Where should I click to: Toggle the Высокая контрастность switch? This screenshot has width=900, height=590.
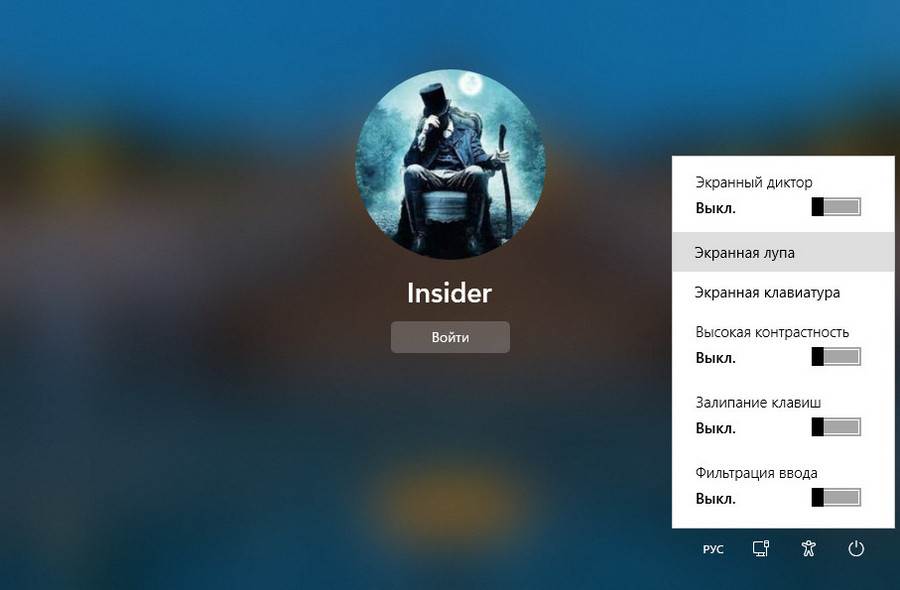tap(836, 356)
